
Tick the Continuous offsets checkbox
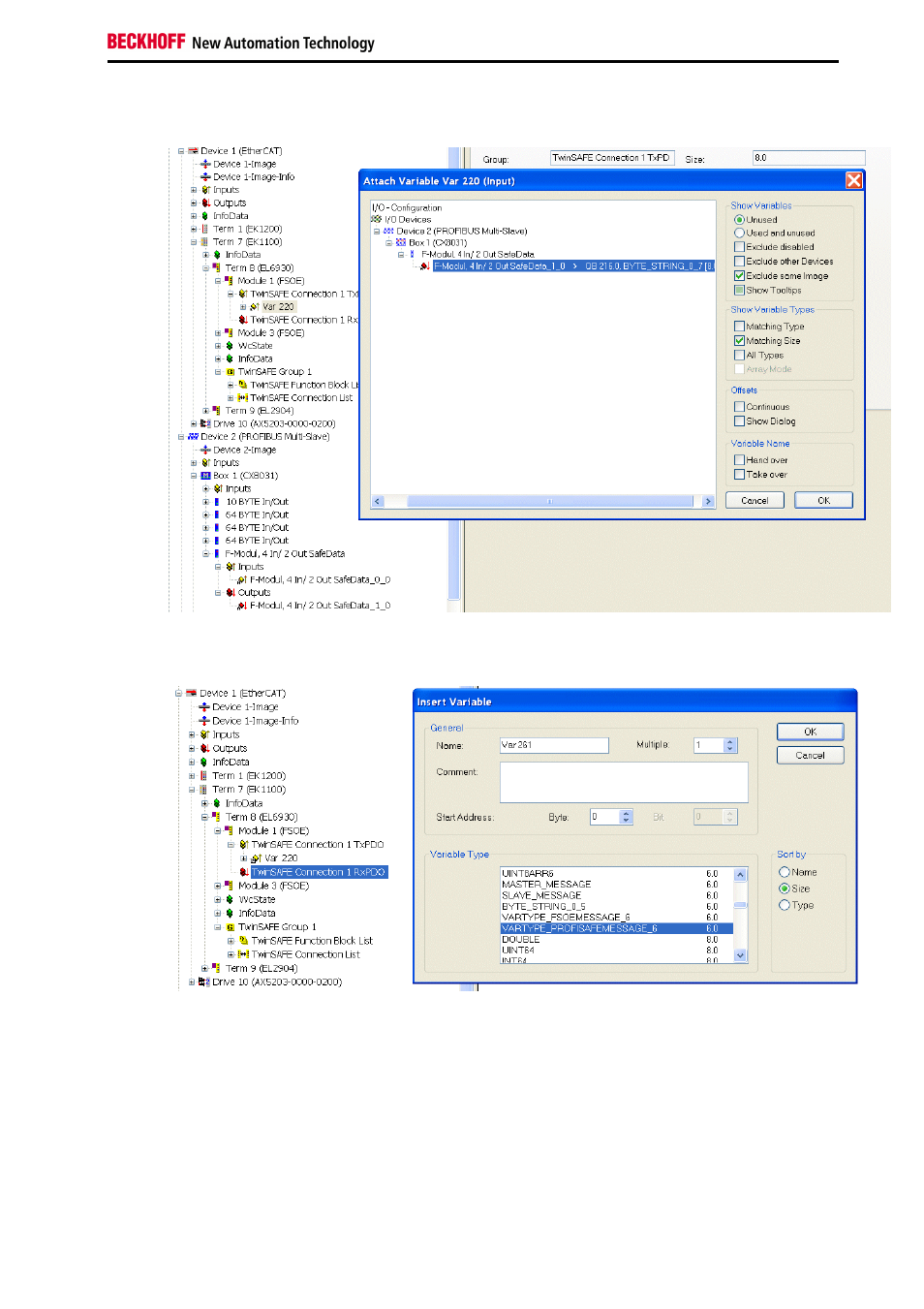[739, 407]
